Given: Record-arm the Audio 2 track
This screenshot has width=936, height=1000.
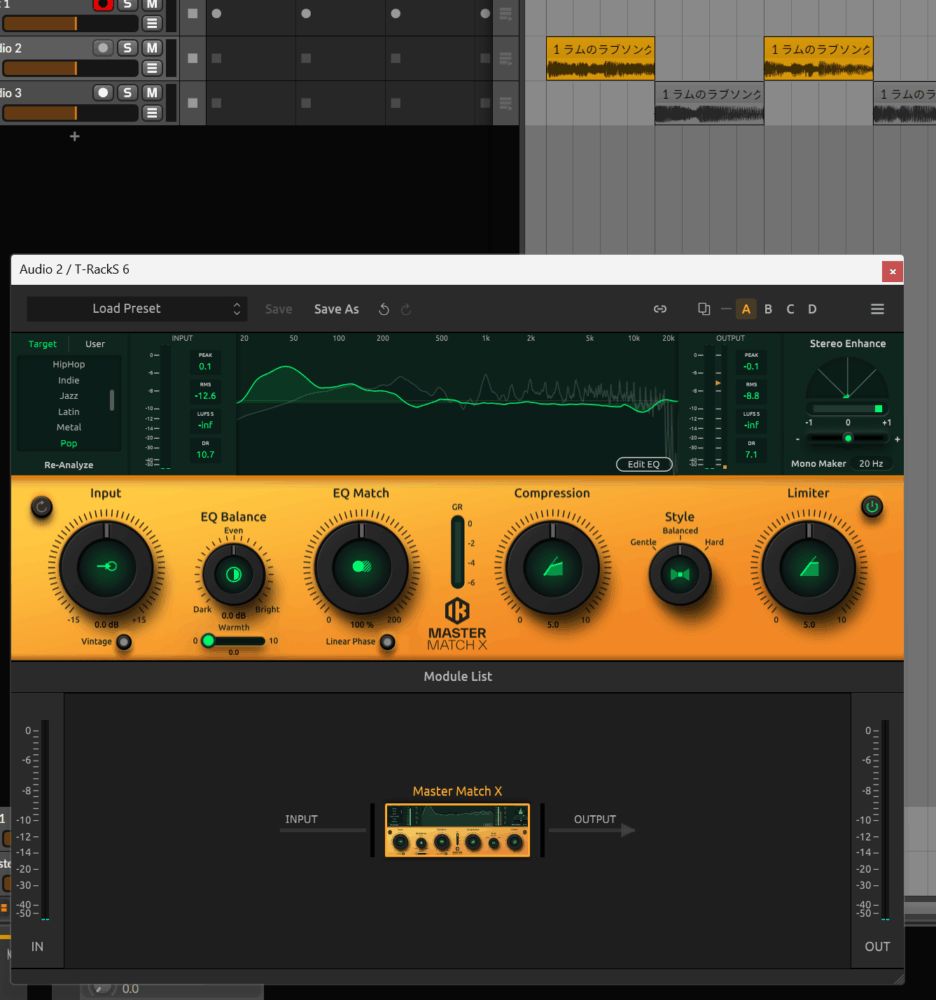Looking at the screenshot, I should click(103, 48).
